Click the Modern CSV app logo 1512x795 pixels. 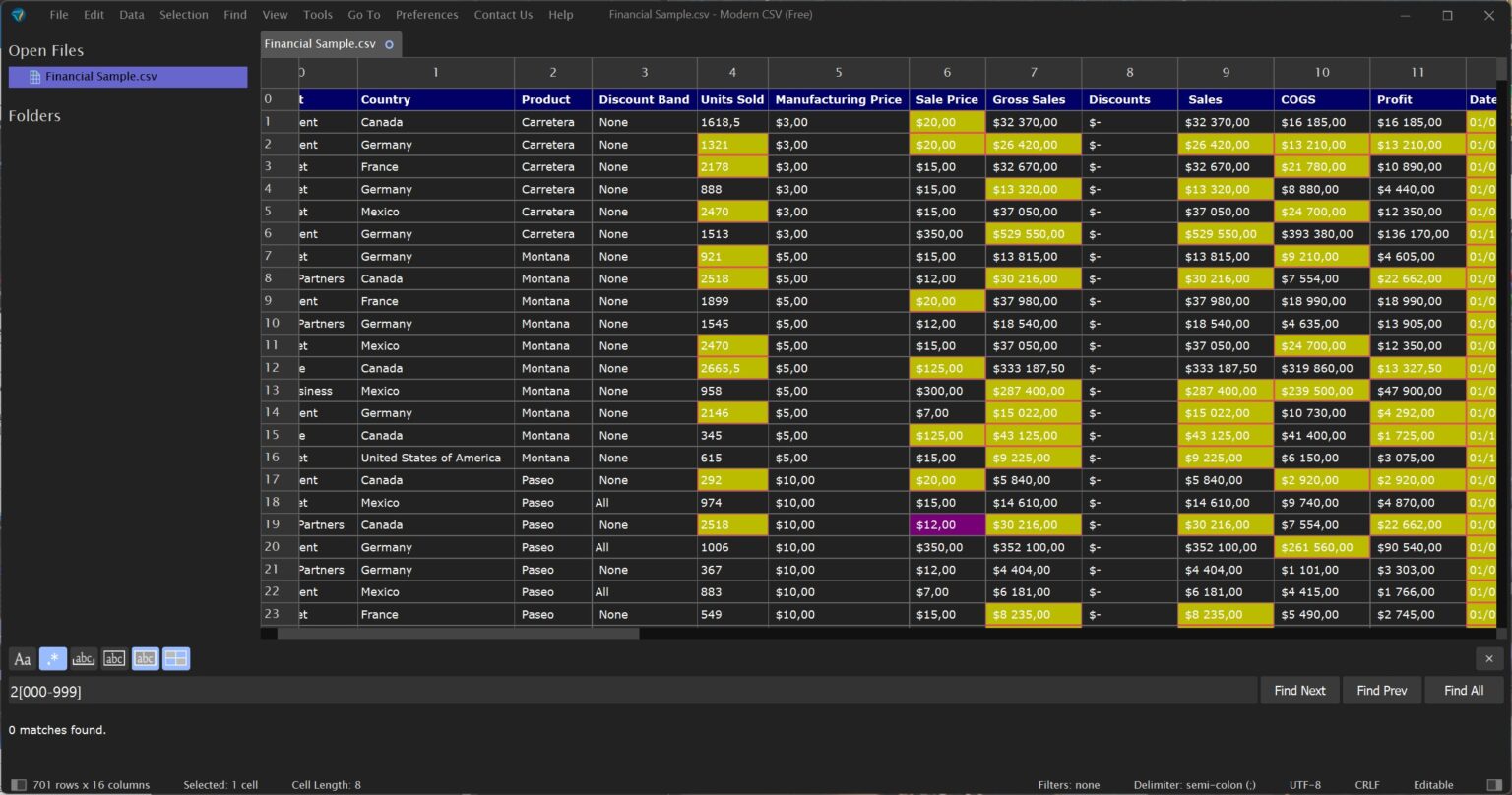tap(18, 15)
